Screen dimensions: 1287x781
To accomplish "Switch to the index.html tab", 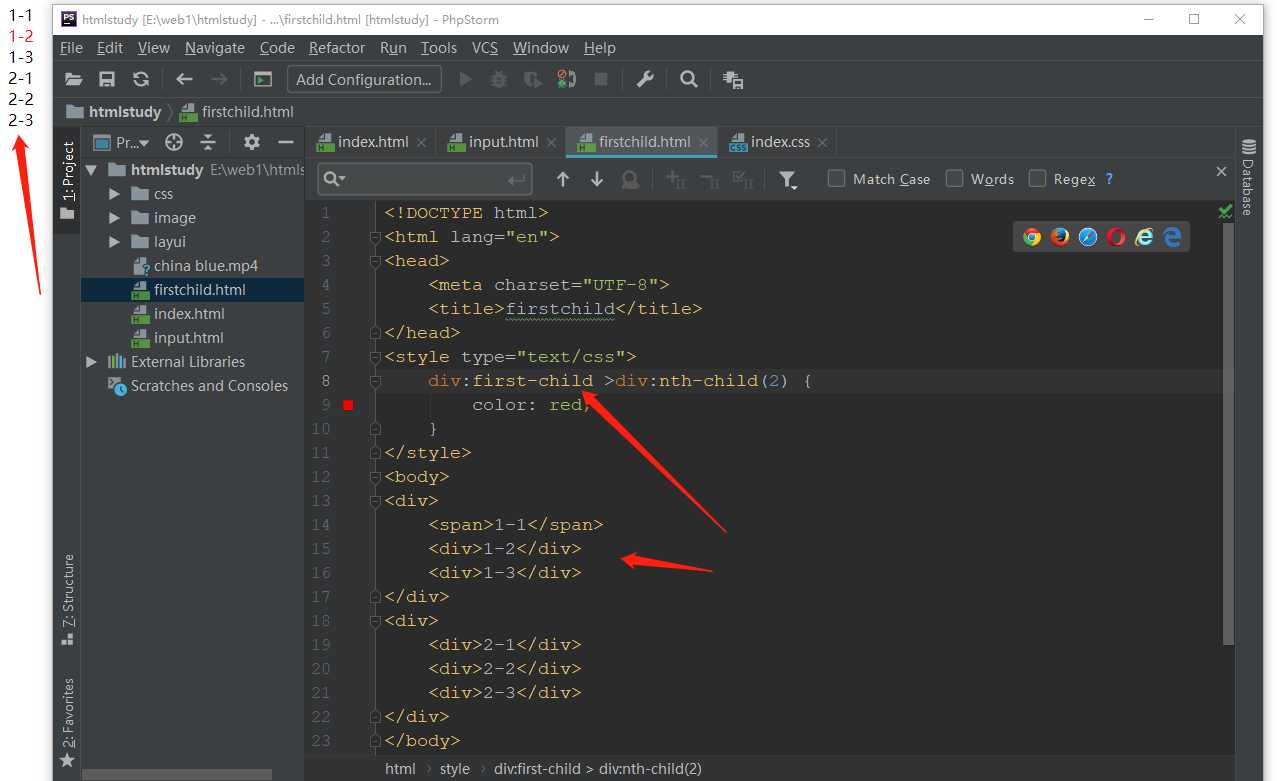I will [x=372, y=142].
